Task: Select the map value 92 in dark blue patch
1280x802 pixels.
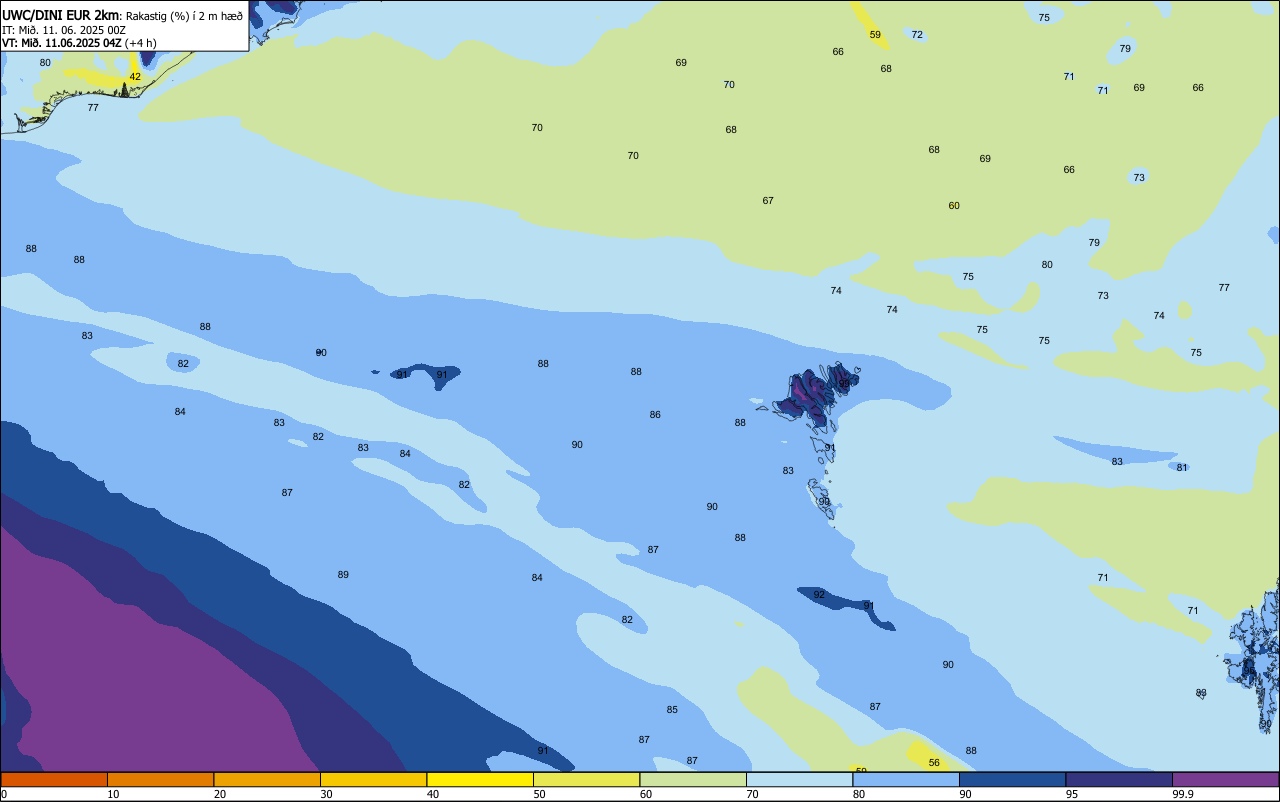Action: click(819, 595)
